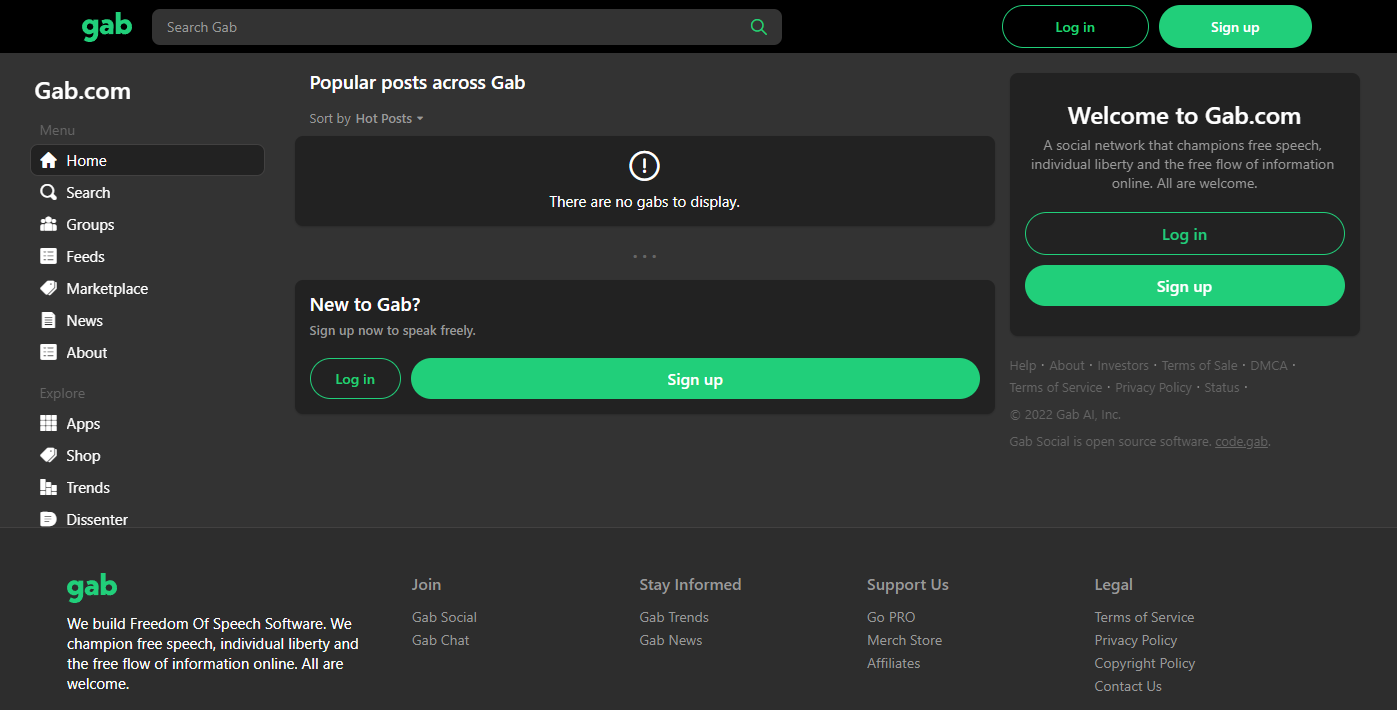Click the Home house icon in sidebar
Image resolution: width=1397 pixels, height=710 pixels.
pyautogui.click(x=48, y=160)
